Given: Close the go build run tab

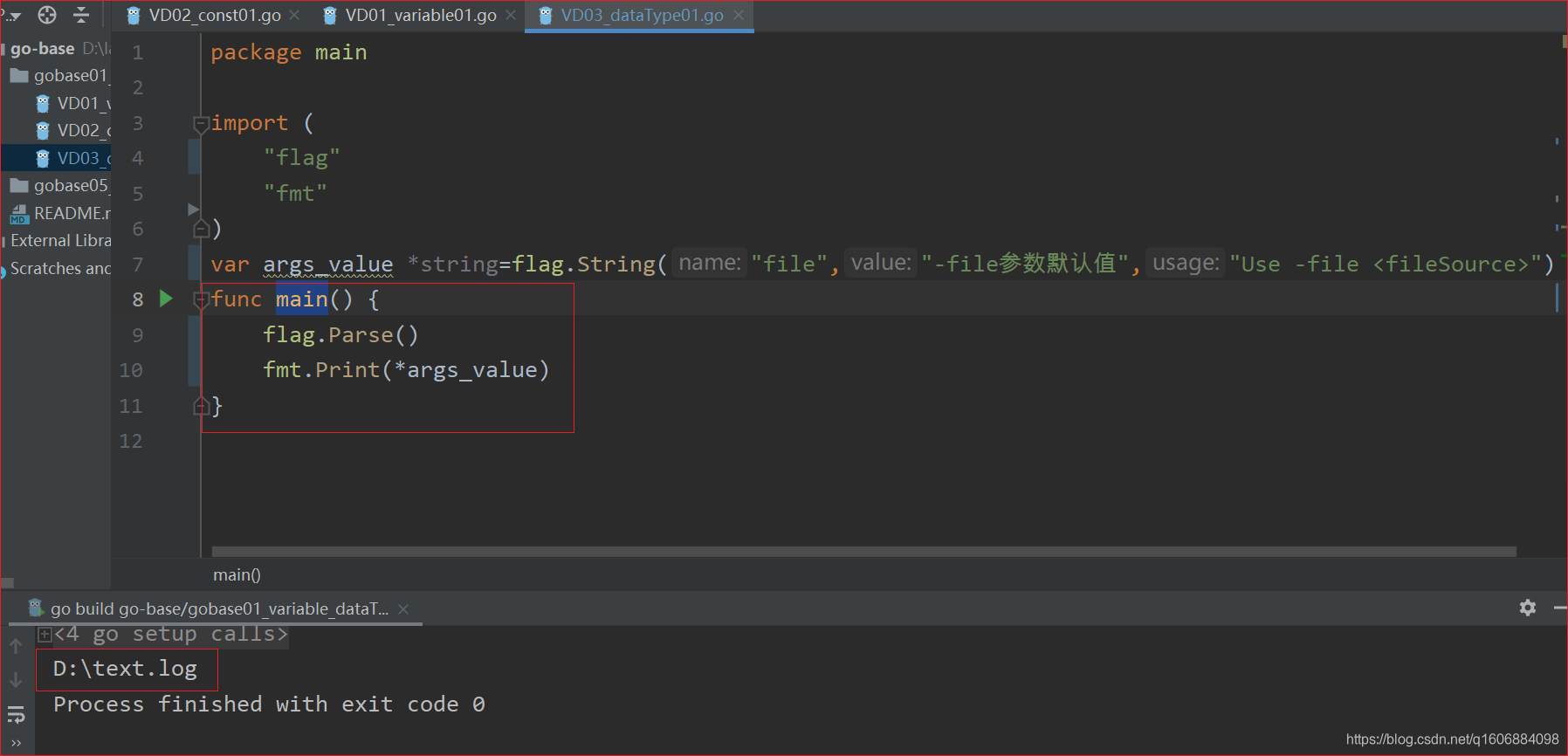Looking at the screenshot, I should point(403,609).
